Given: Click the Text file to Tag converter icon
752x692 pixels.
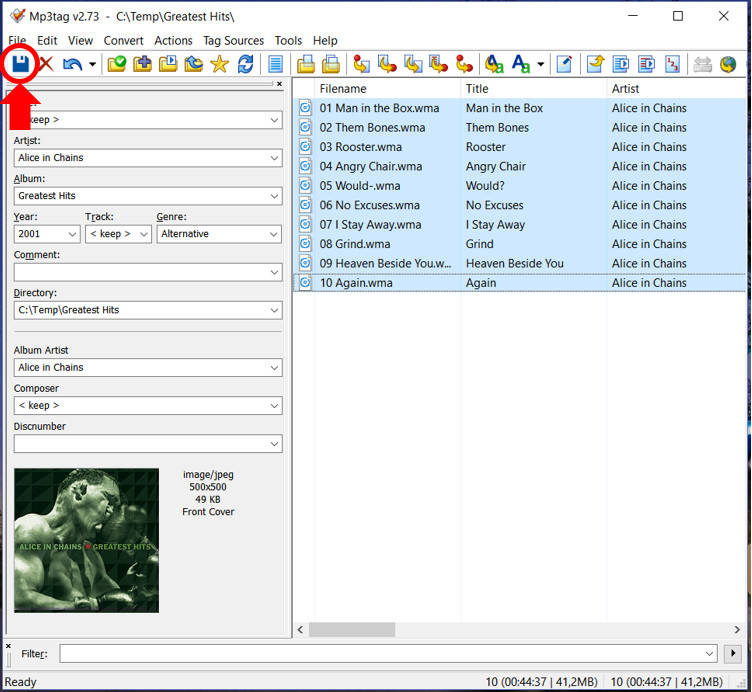Looking at the screenshot, I should pyautogui.click(x=438, y=64).
